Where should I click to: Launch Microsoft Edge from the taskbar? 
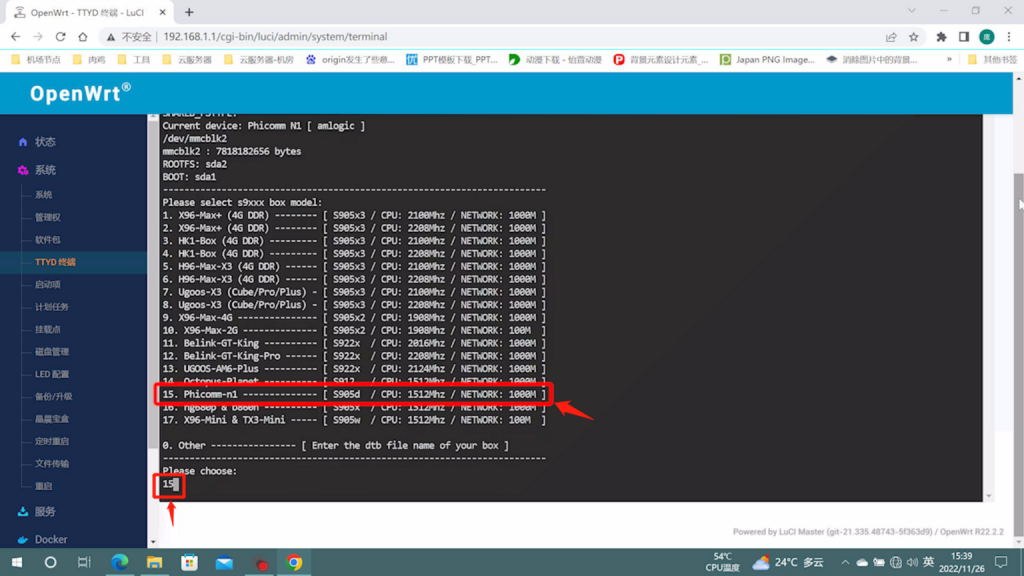(120, 562)
